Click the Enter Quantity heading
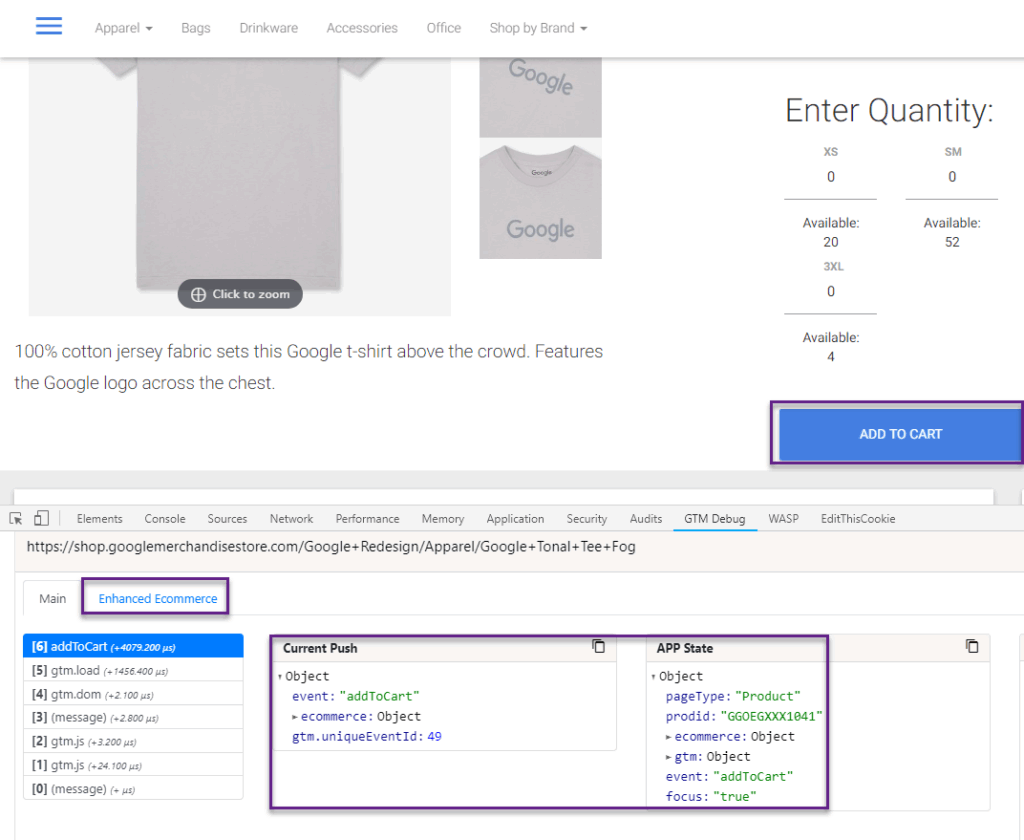 [889, 110]
